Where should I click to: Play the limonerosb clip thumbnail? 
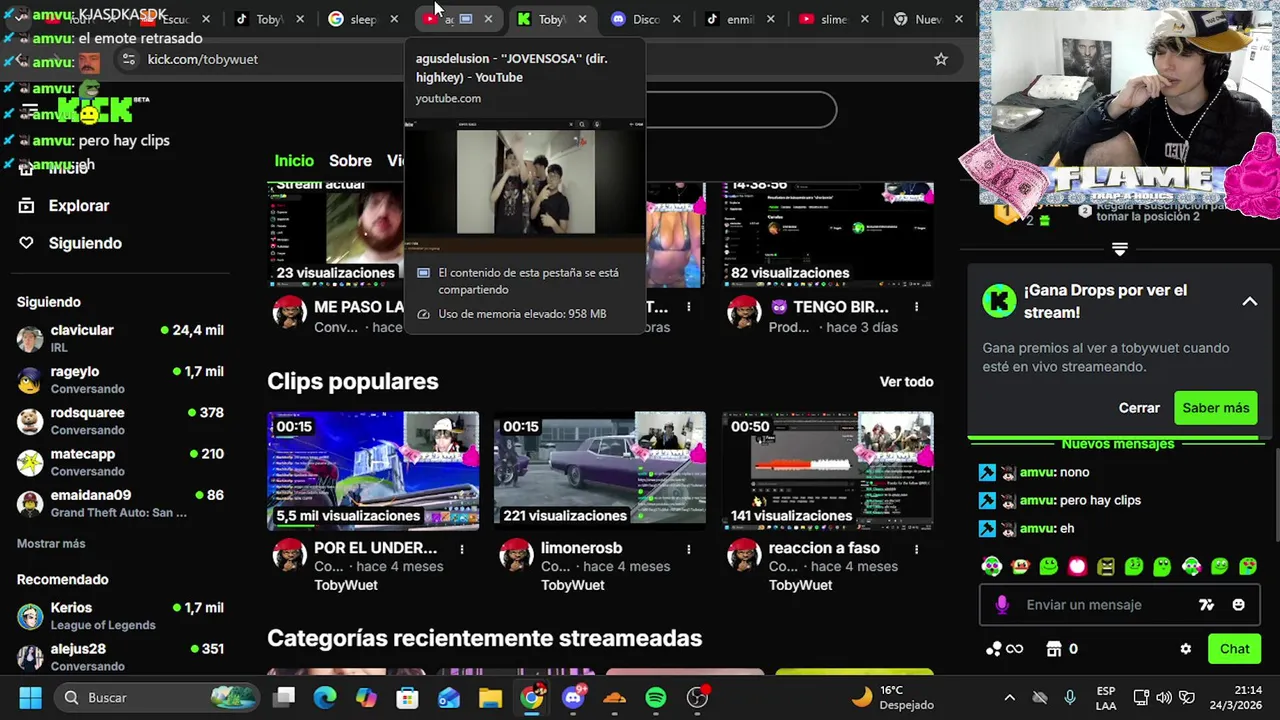pos(600,470)
